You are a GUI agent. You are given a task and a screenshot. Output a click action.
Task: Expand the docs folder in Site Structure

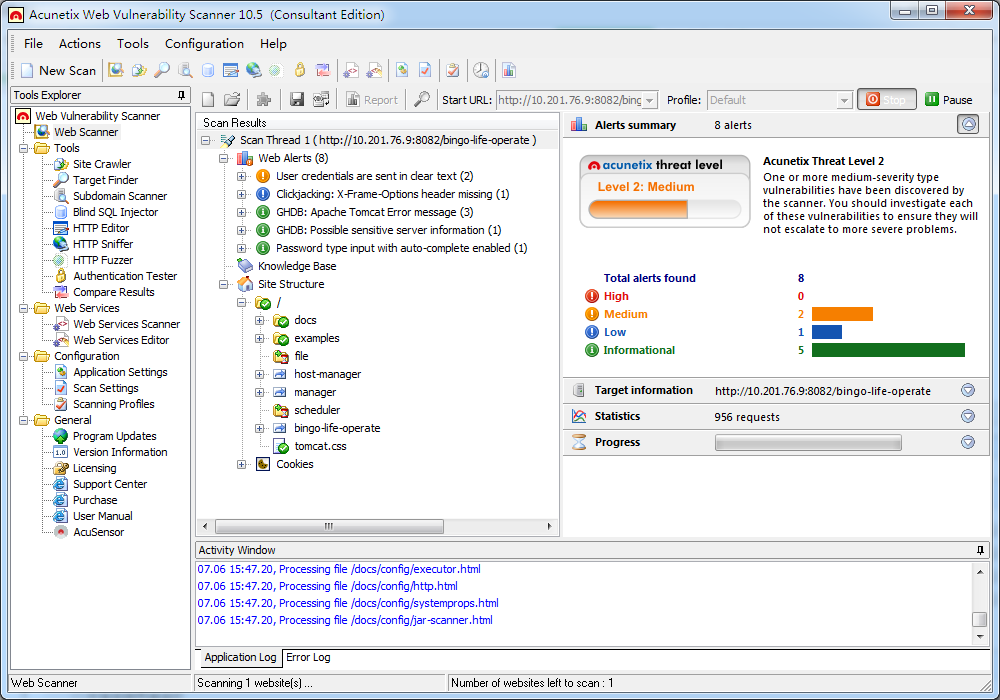tap(260, 320)
